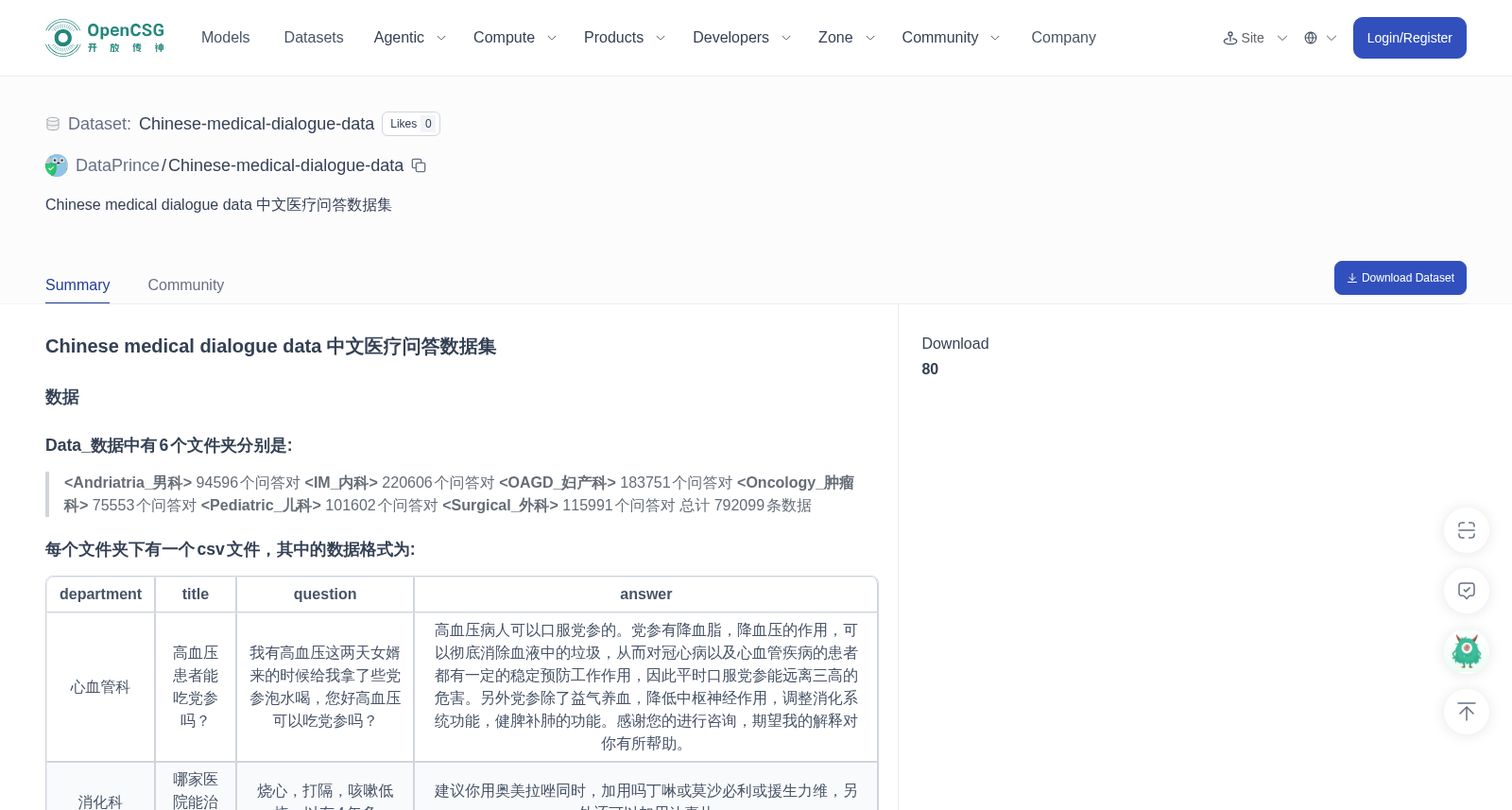Open the language selector chevron
This screenshot has width=1512, height=810.
click(1332, 38)
